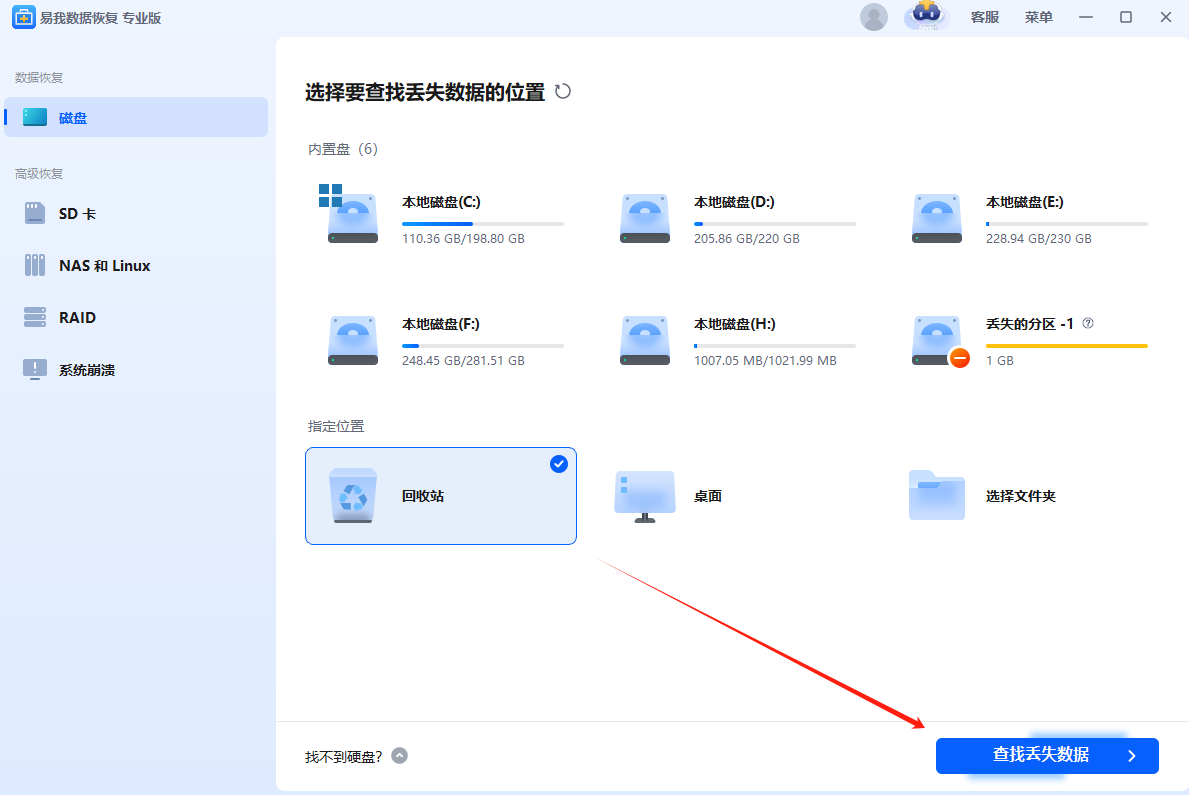This screenshot has height=795, width=1189.
Task: Open NAS 和 Linux recovery in sidebar
Action: pyautogui.click(x=104, y=266)
